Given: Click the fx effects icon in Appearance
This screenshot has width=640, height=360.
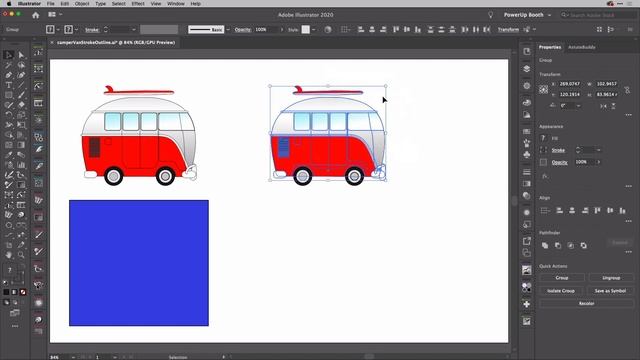Looking at the screenshot, I should (545, 176).
